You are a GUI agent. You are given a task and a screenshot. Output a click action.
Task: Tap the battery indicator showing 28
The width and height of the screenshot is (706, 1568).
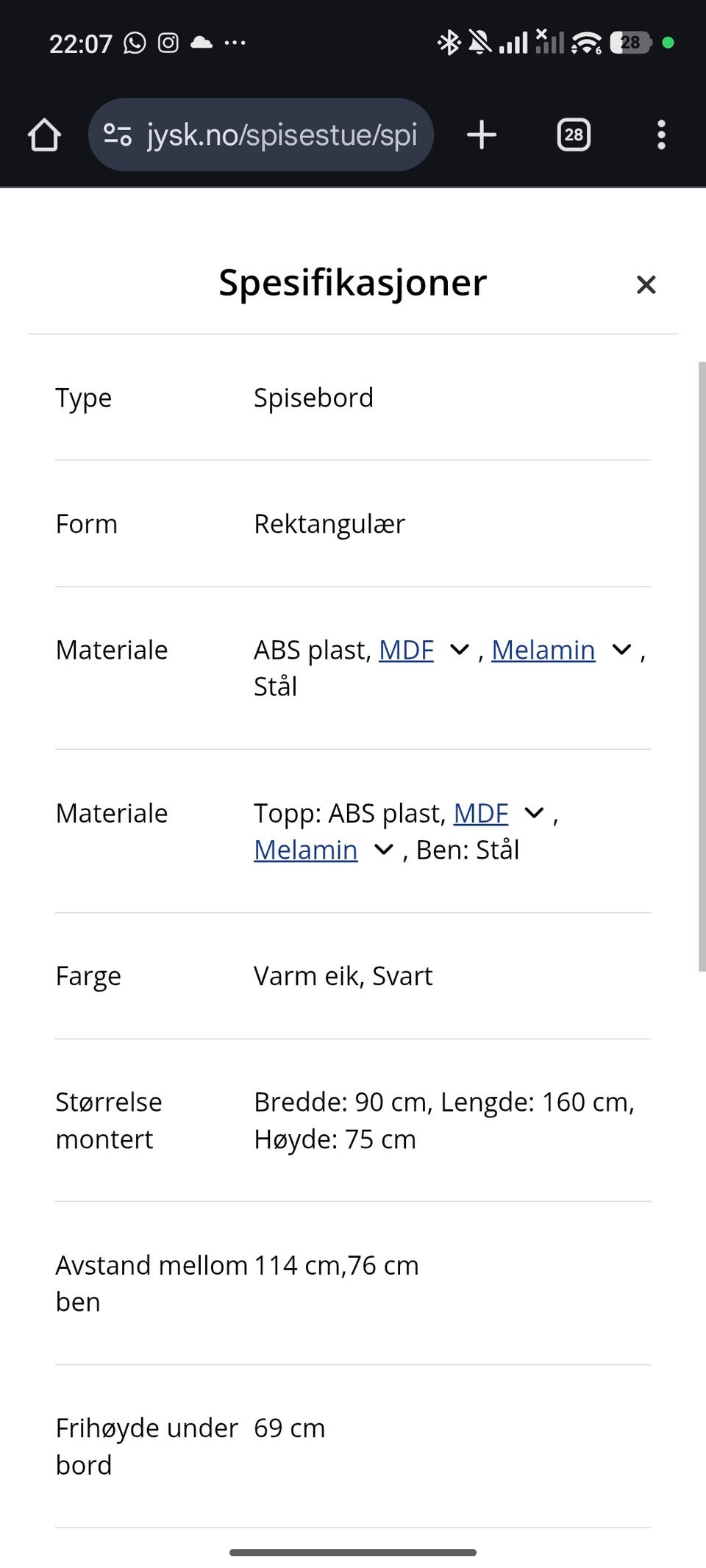(x=631, y=43)
